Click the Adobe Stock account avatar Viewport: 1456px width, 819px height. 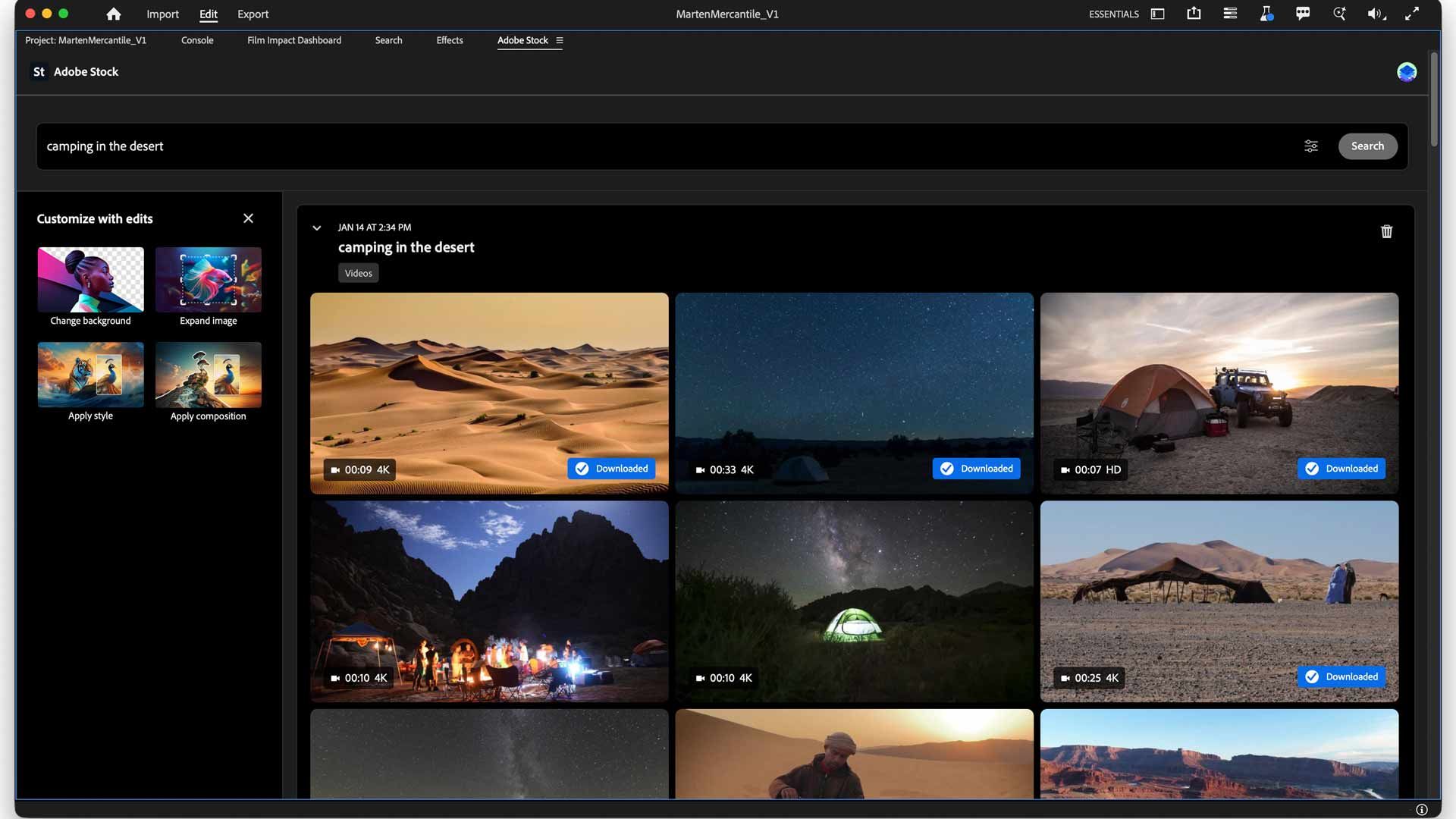point(1407,72)
